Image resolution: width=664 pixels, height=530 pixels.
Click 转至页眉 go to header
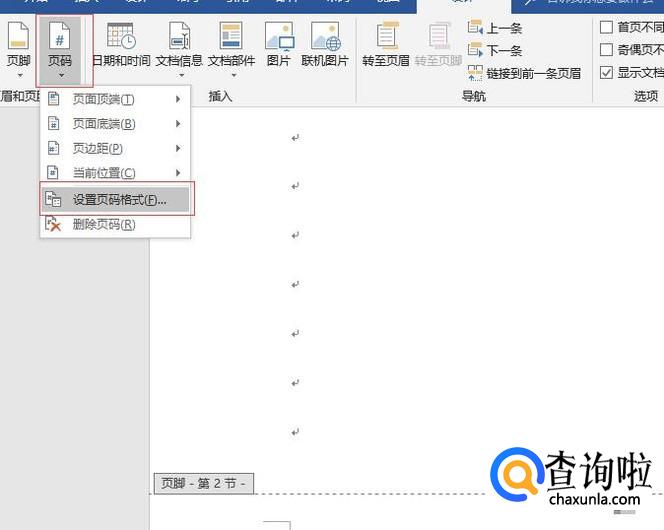click(x=386, y=44)
